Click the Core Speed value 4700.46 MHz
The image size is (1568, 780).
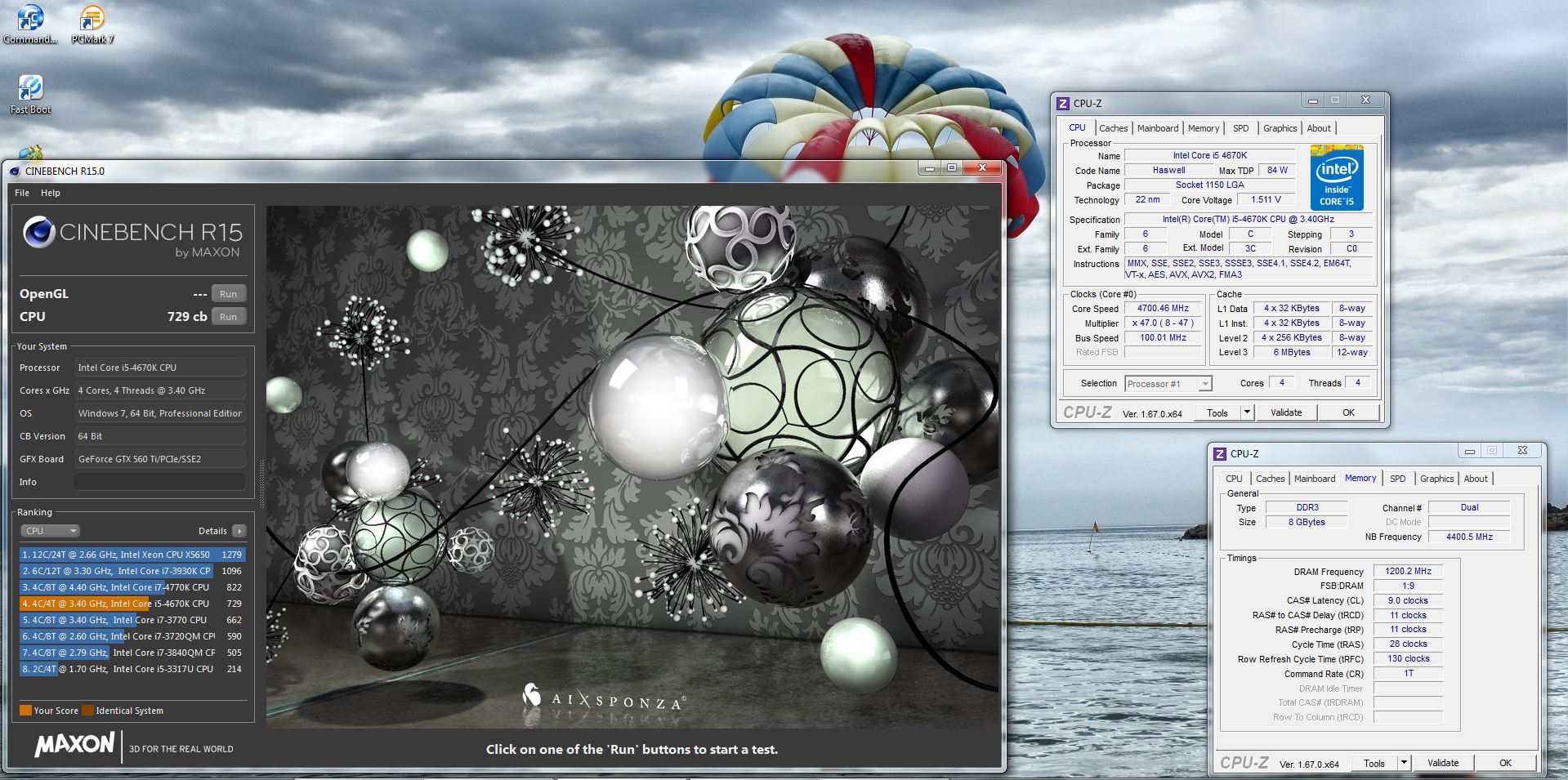(x=1163, y=309)
